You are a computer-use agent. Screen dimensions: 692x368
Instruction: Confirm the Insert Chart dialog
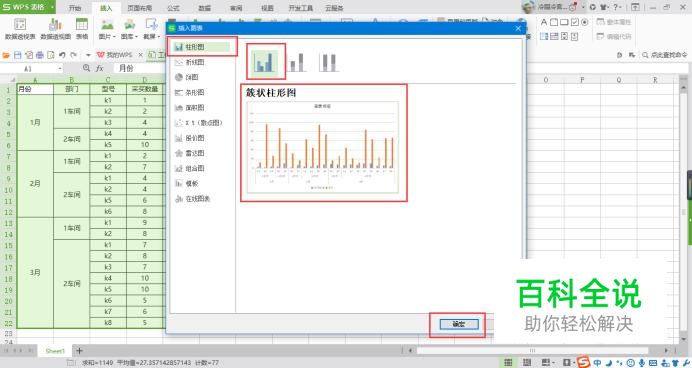click(x=459, y=324)
